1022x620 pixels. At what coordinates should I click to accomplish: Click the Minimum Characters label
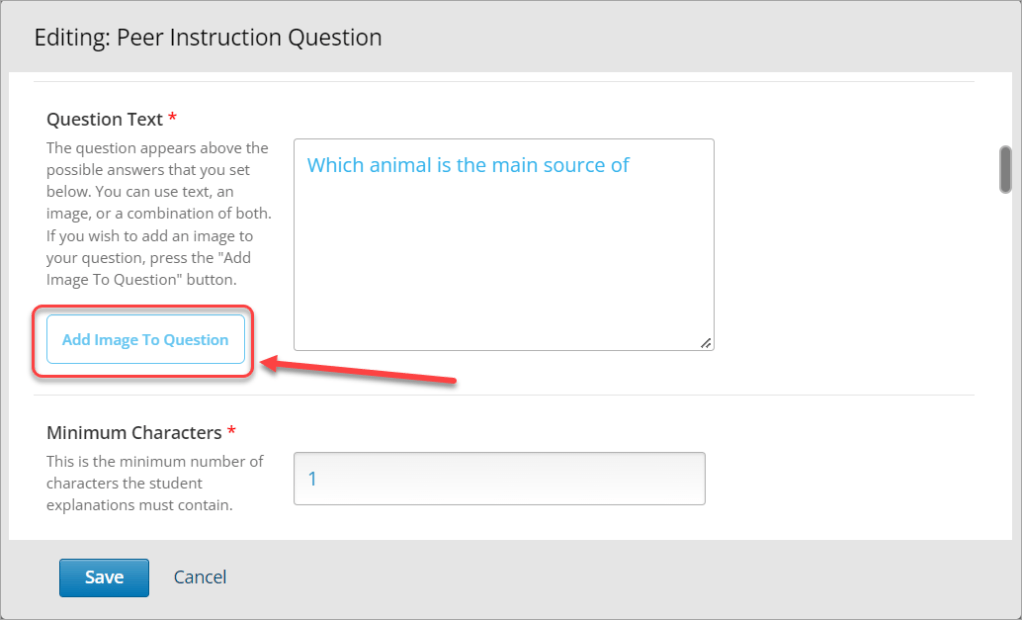pos(134,433)
